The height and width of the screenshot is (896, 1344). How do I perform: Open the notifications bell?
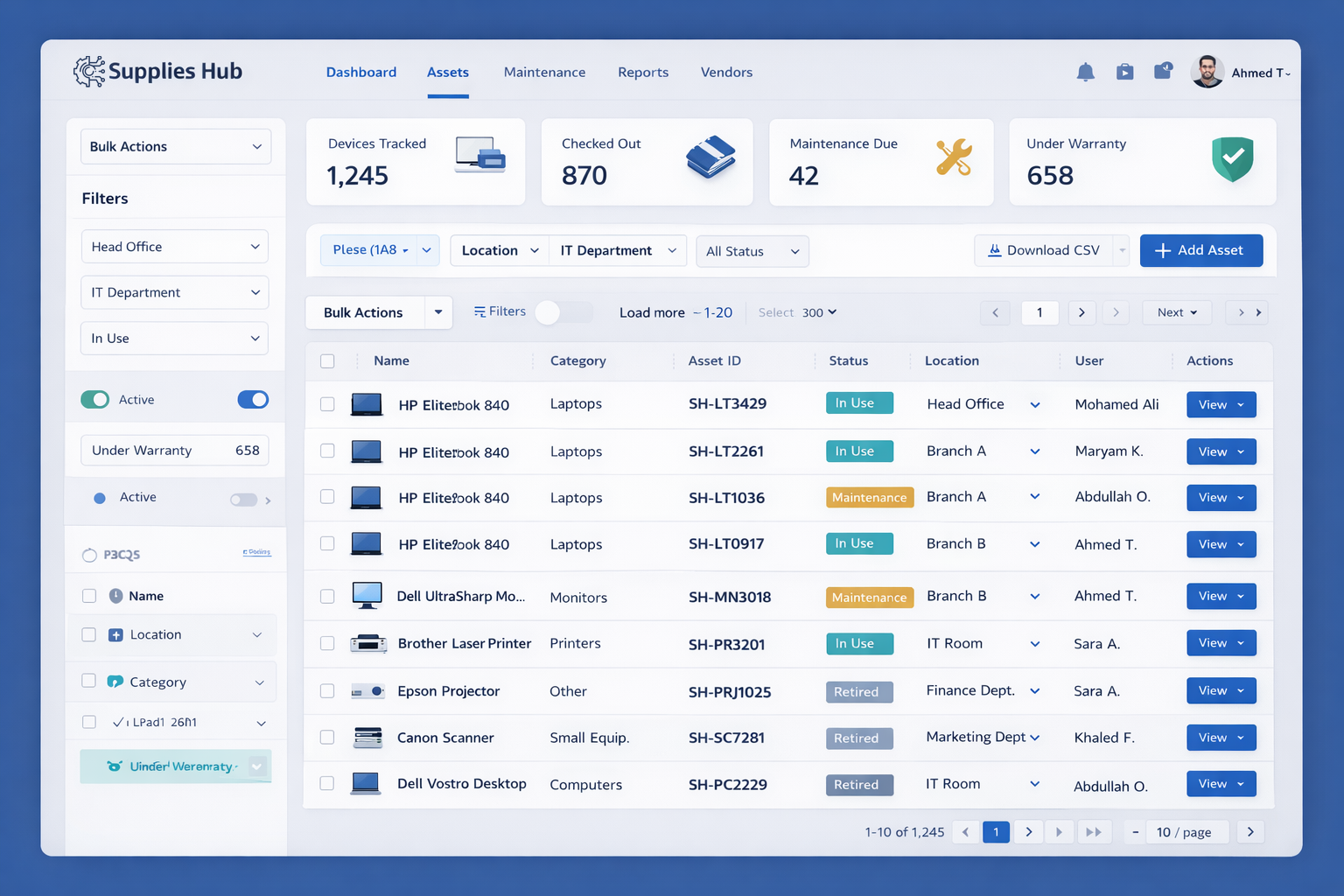1085,72
